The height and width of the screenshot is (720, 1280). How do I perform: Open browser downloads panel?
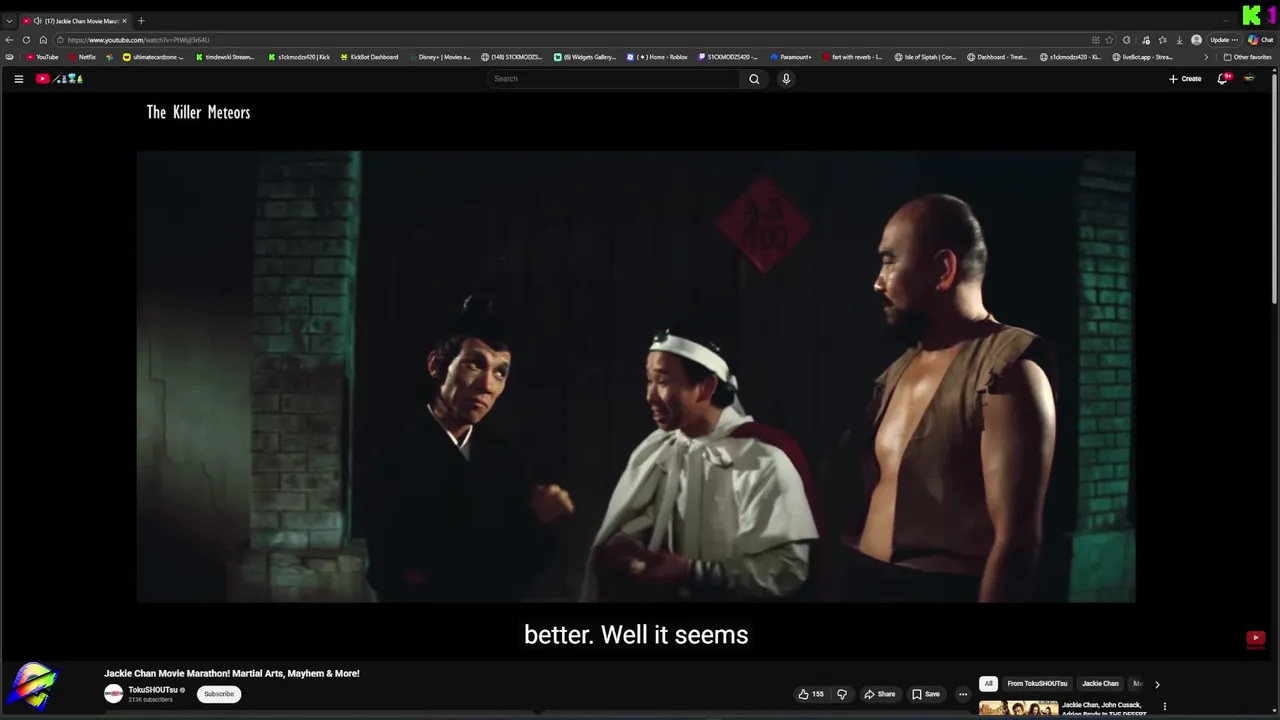[x=1179, y=40]
